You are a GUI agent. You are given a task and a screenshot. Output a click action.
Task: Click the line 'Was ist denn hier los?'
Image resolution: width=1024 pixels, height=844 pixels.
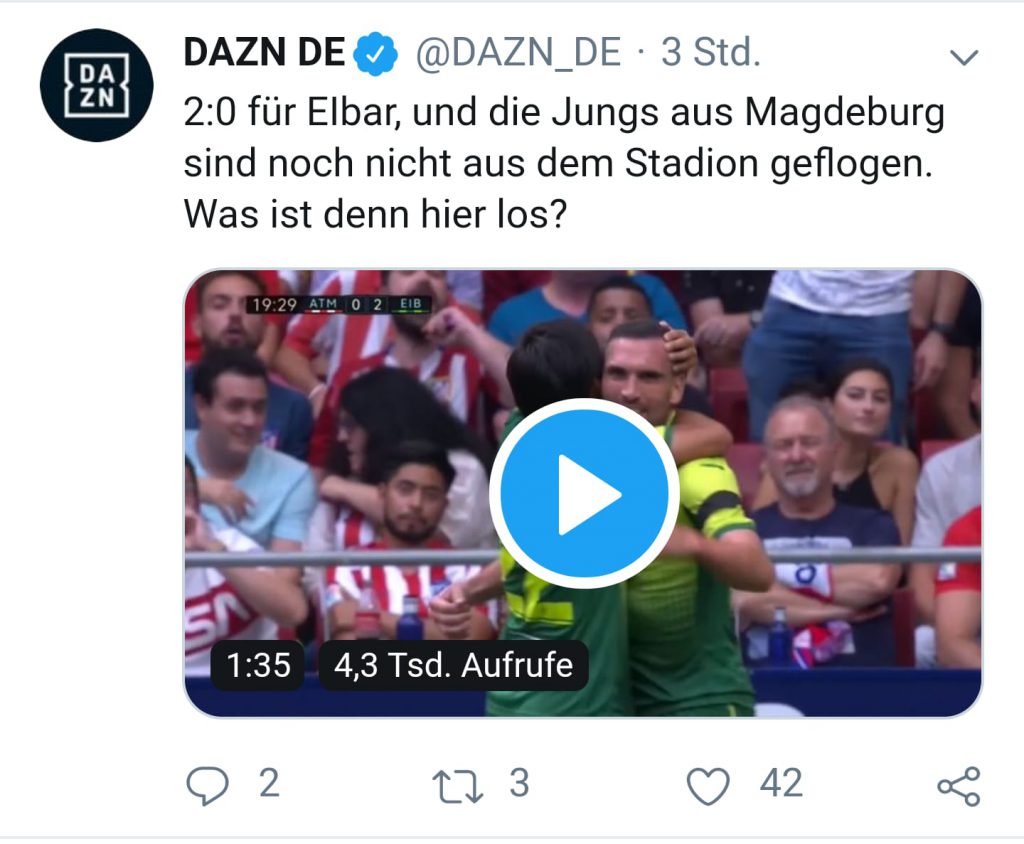tap(376, 214)
